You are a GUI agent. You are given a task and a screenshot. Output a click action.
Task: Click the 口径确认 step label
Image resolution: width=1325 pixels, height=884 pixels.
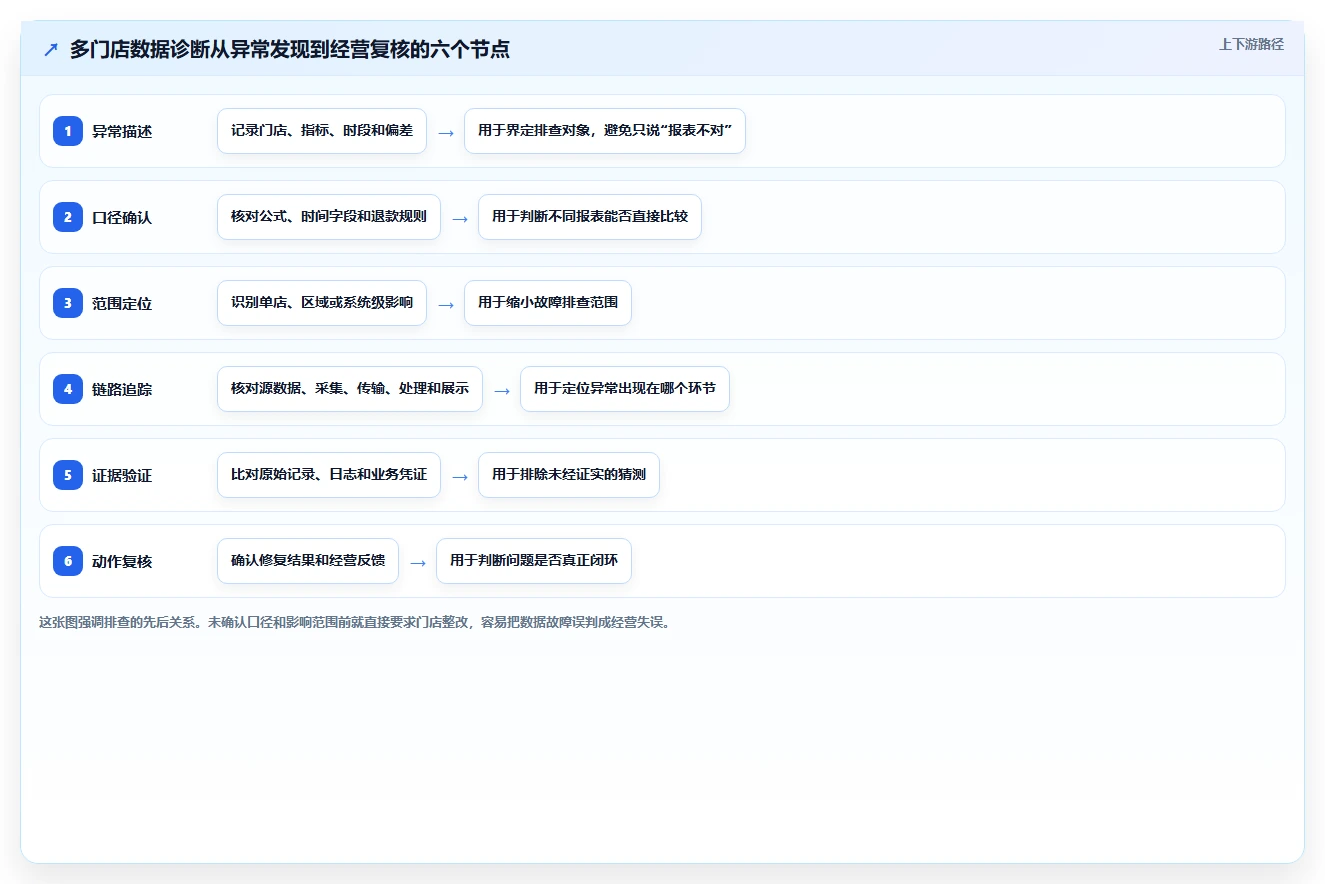coord(122,217)
